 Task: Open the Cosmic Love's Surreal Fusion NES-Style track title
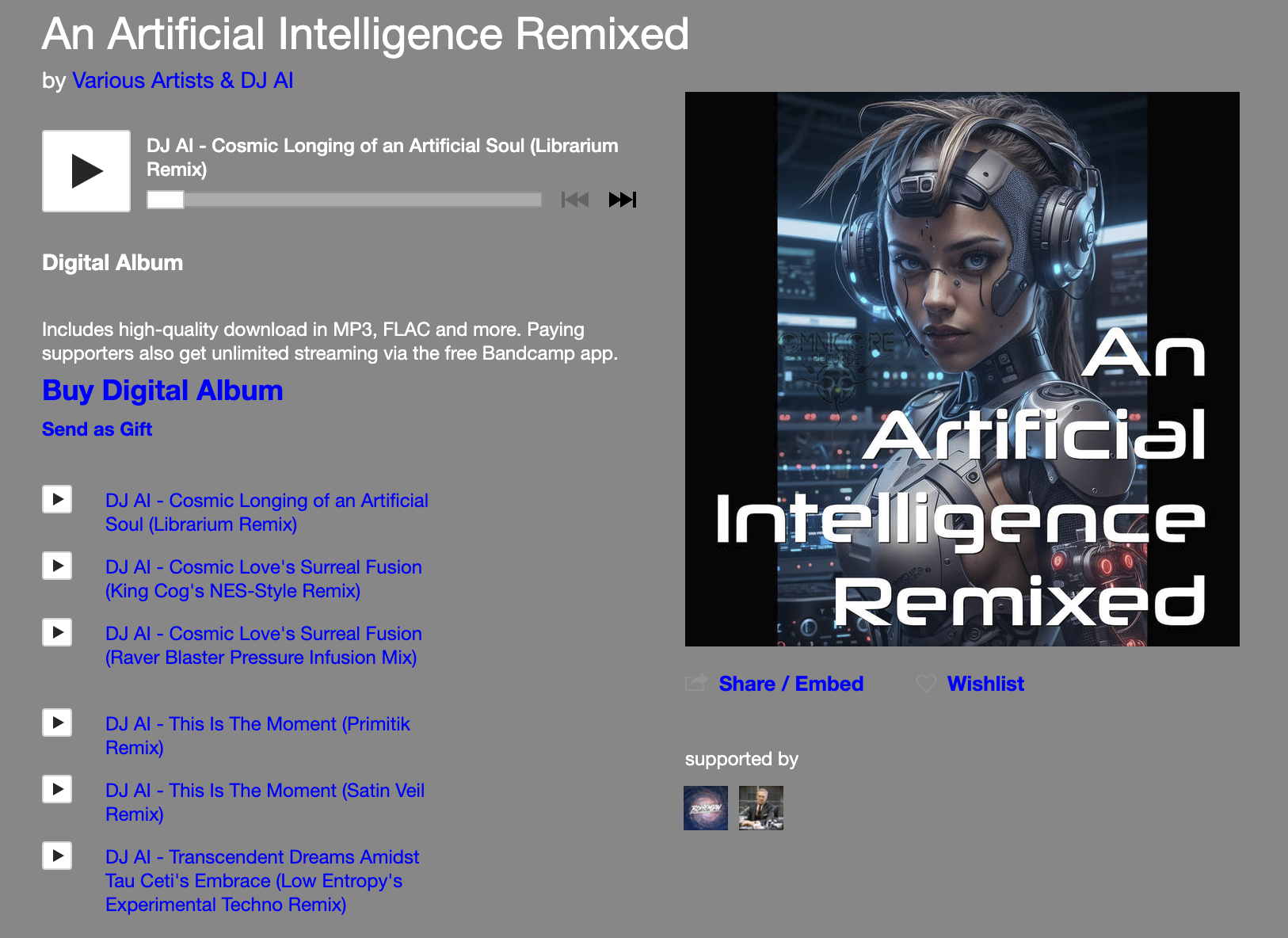pos(263,579)
